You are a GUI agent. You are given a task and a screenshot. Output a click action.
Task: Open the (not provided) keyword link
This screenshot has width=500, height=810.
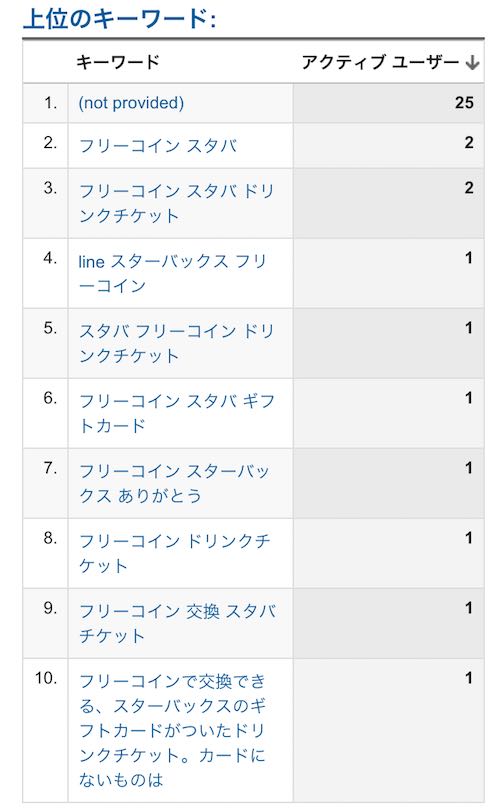pyautogui.click(x=131, y=103)
